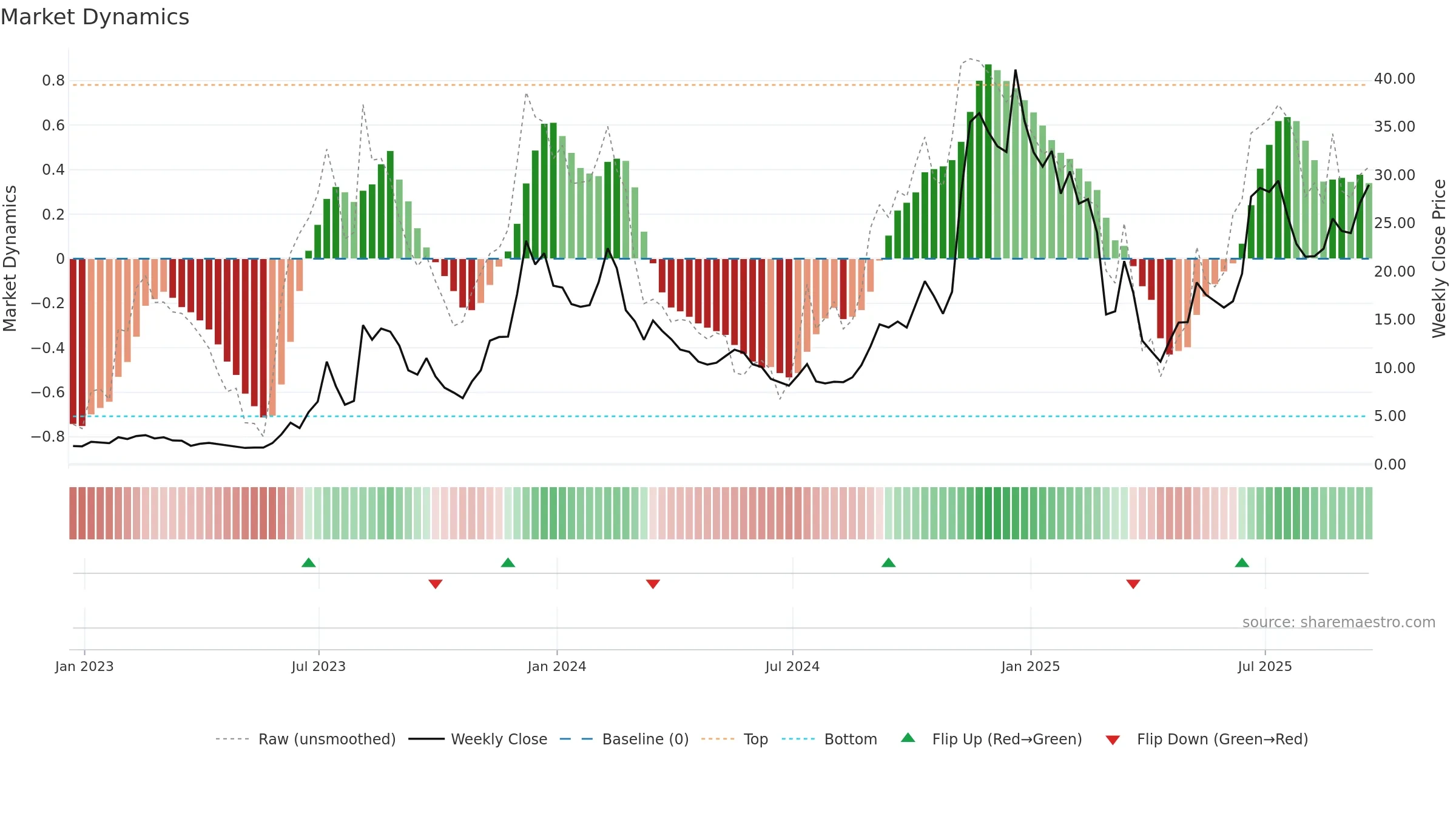Screen dimensions: 1456x819
Task: Toggle the Flip Up (Red→Green) legend entry
Action: pos(991,739)
